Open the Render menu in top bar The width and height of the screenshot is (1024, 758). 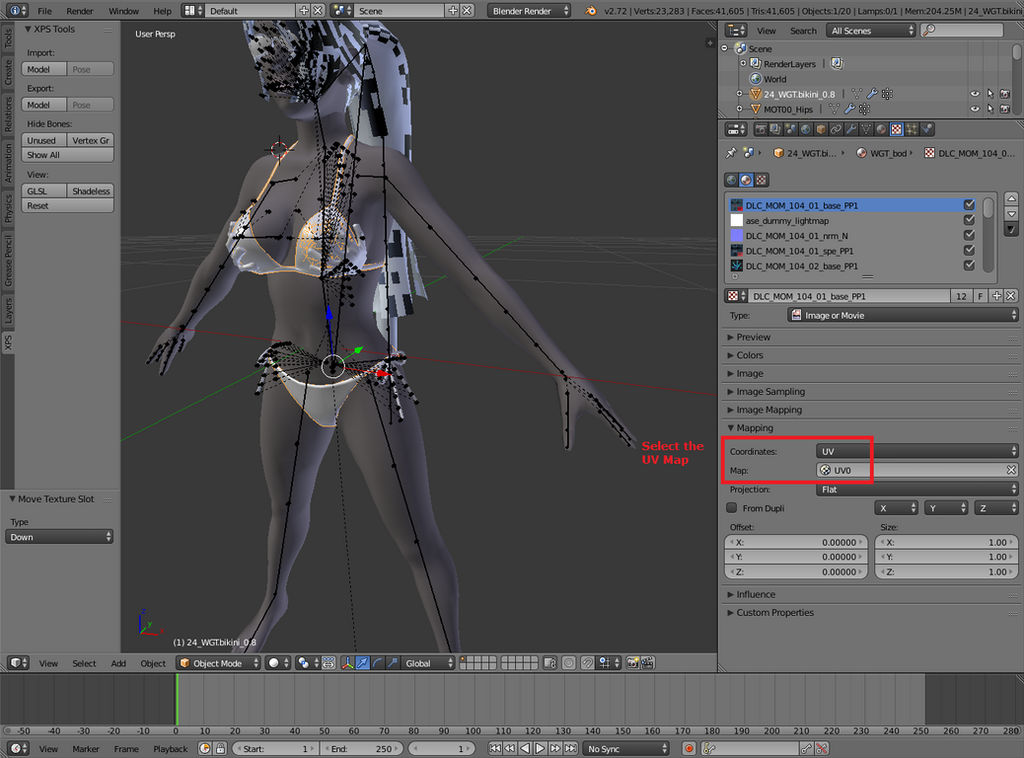pyautogui.click(x=80, y=11)
